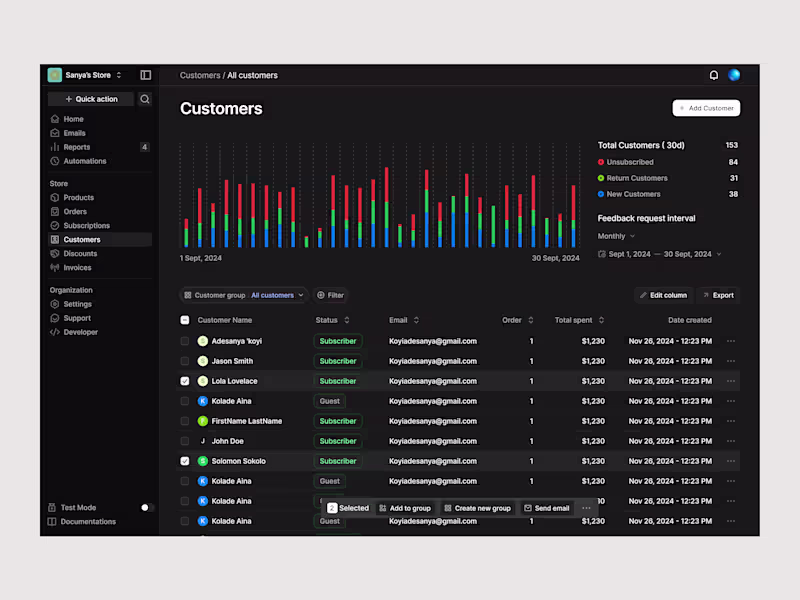Image resolution: width=800 pixels, height=600 pixels.
Task: Open the Monthly interval dropdown
Action: tap(616, 236)
